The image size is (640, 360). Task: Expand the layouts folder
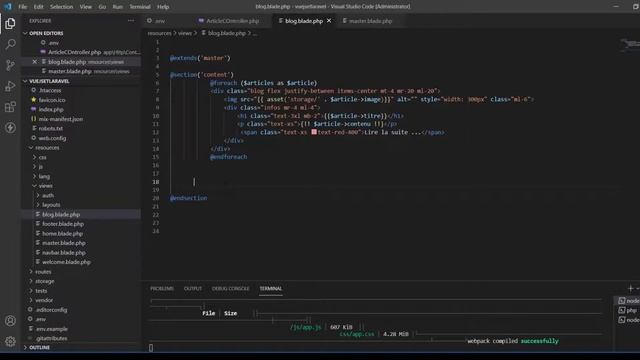click(51, 205)
